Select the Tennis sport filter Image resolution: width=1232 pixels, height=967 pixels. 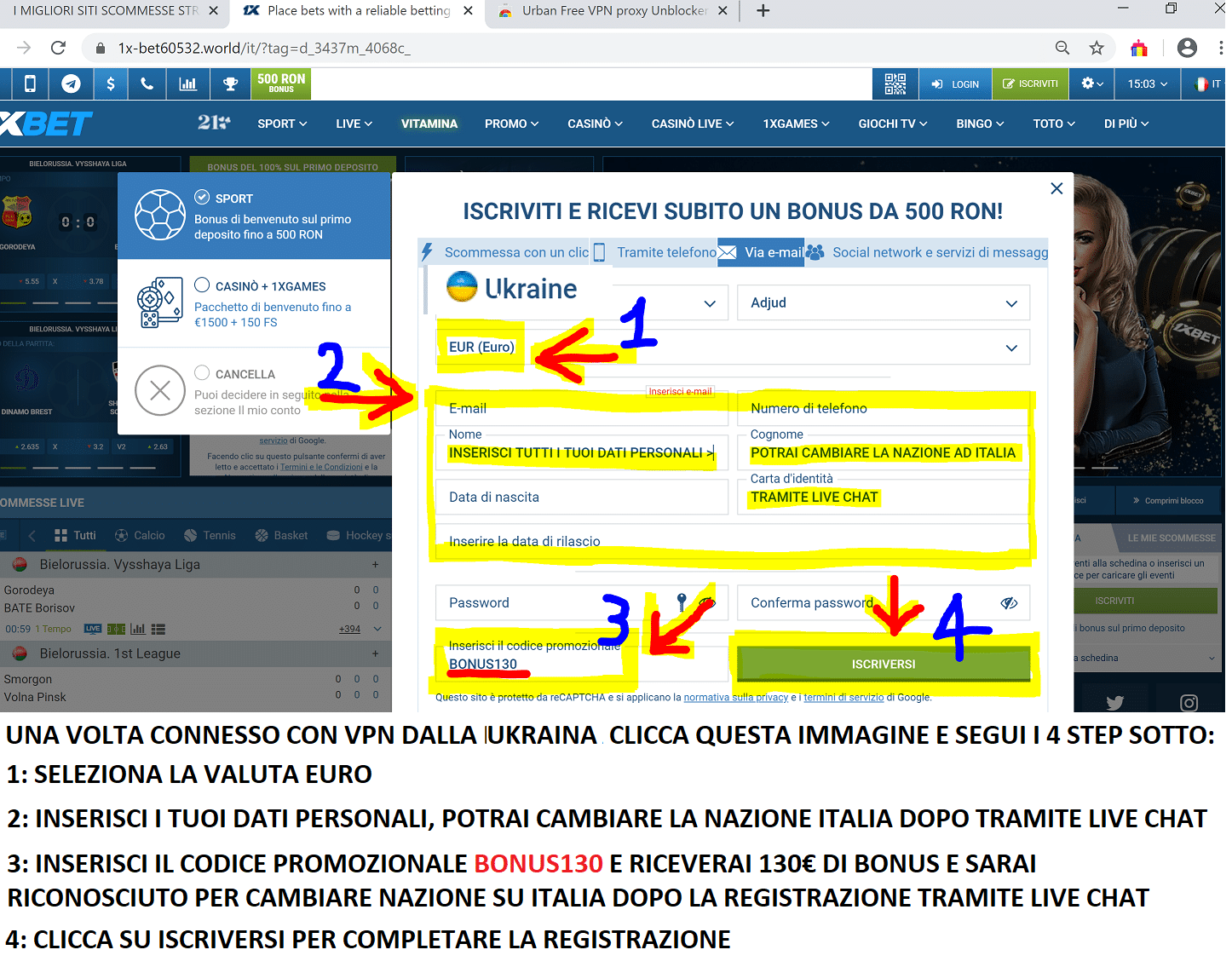[x=210, y=535]
